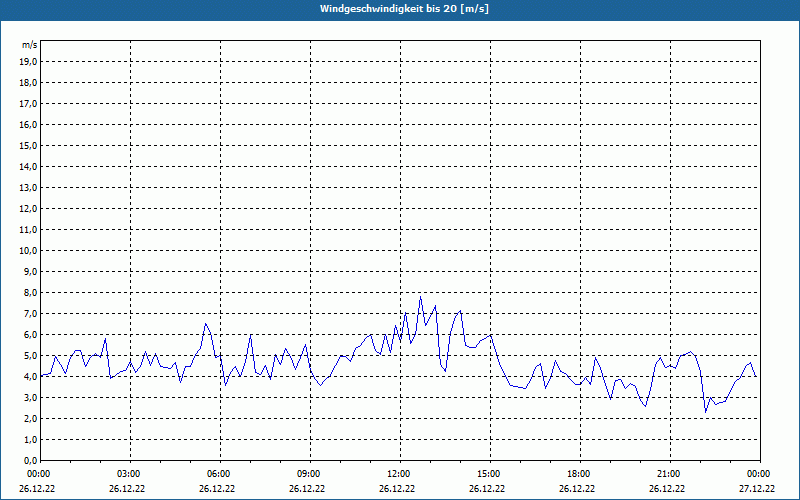Click the 03:00 time axis label
The height and width of the screenshot is (500, 800).
tap(131, 474)
